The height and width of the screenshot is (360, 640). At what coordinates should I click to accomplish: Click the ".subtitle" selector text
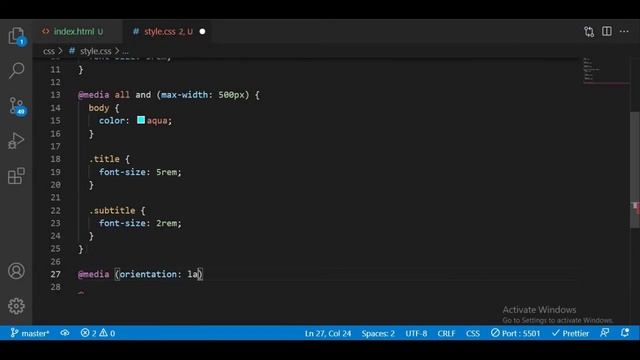112,210
